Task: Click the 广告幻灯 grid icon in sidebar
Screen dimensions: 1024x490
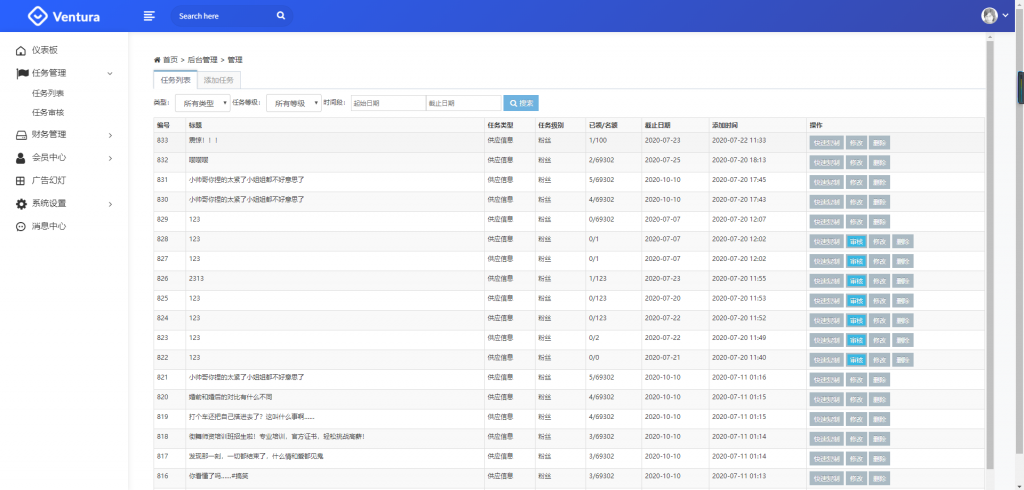Action: coord(21,181)
